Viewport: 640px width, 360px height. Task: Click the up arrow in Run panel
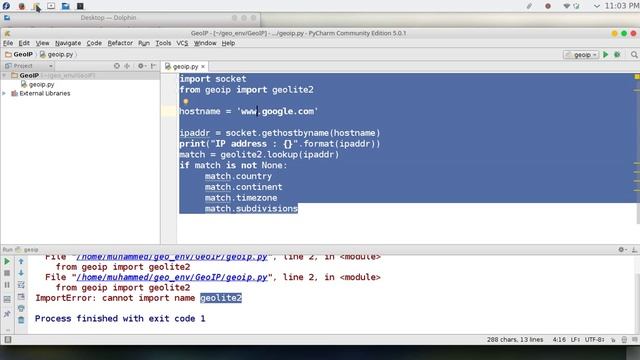point(21,261)
